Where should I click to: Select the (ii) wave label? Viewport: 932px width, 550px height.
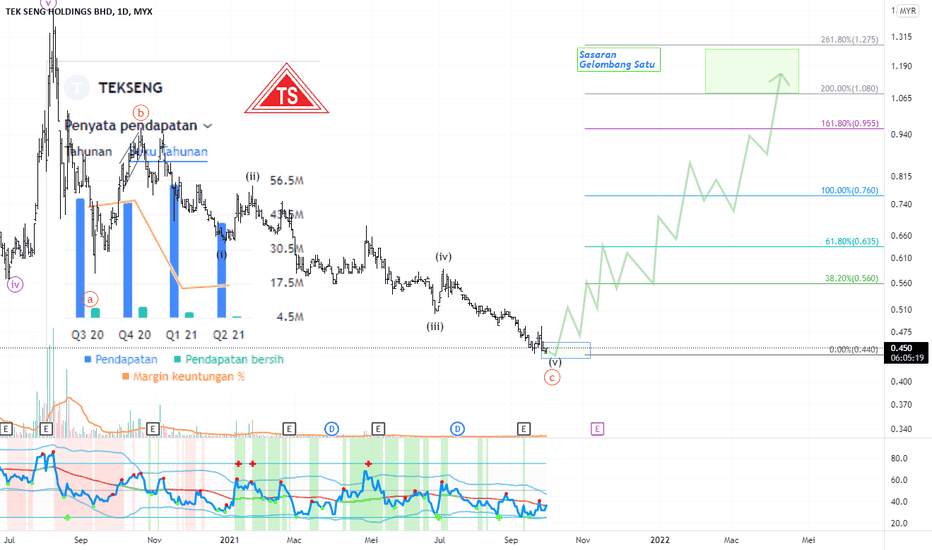coord(253,177)
